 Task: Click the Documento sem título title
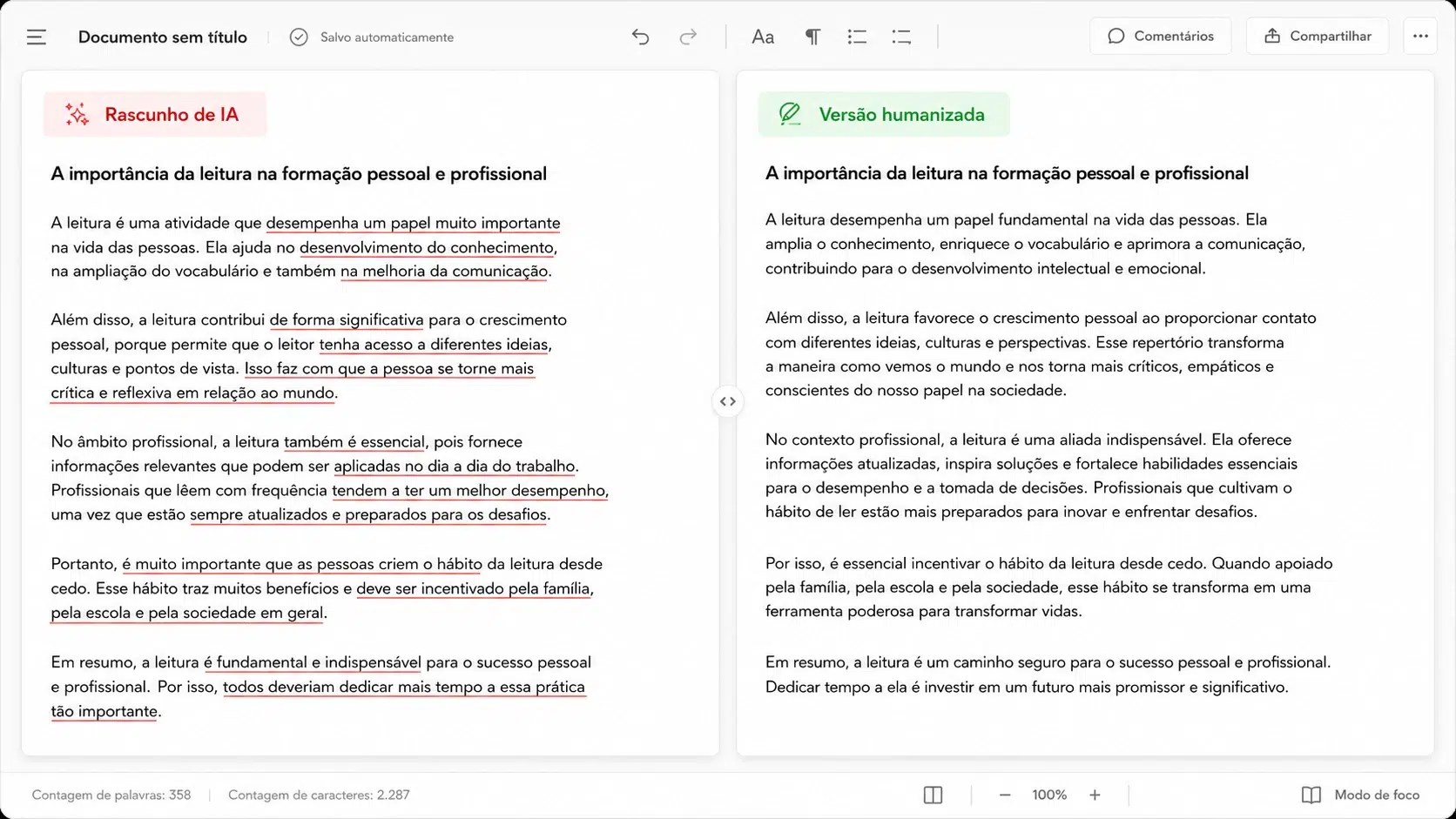coord(163,37)
